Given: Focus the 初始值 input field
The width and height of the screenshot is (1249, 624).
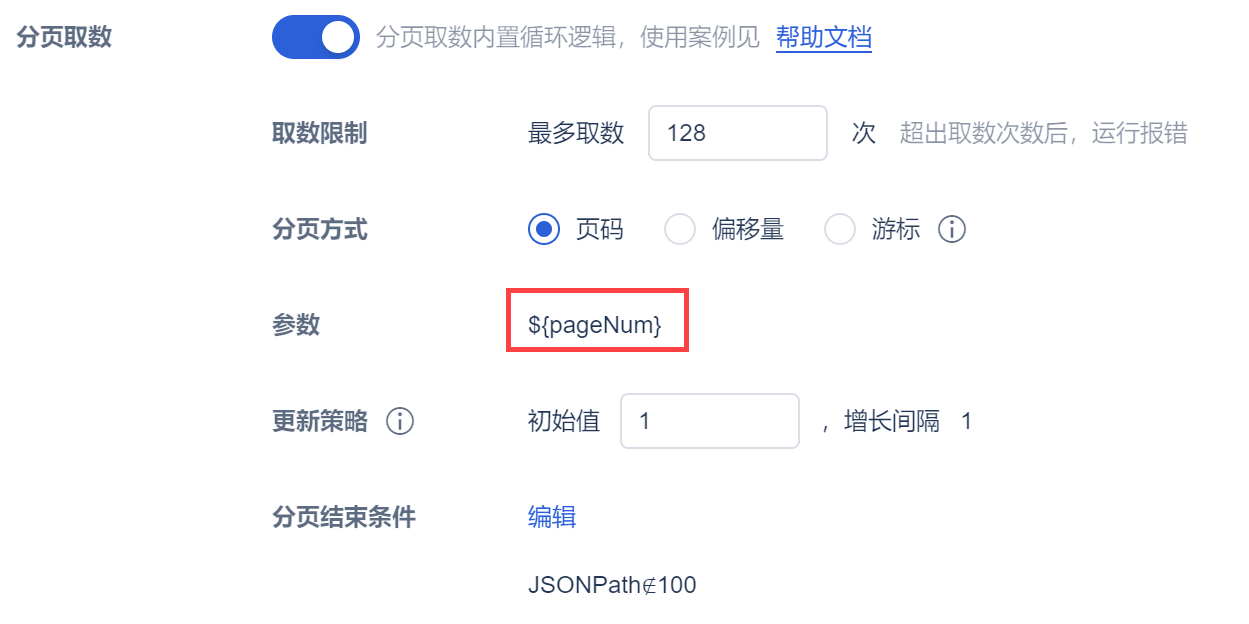Looking at the screenshot, I should [709, 422].
